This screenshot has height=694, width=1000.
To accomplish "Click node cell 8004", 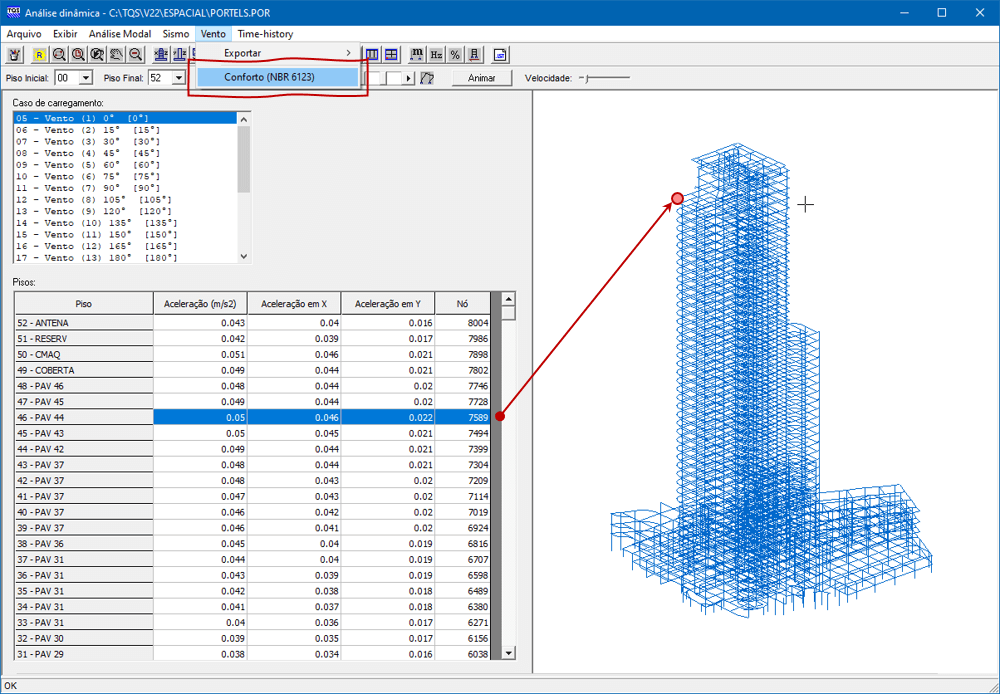I will click(x=462, y=323).
